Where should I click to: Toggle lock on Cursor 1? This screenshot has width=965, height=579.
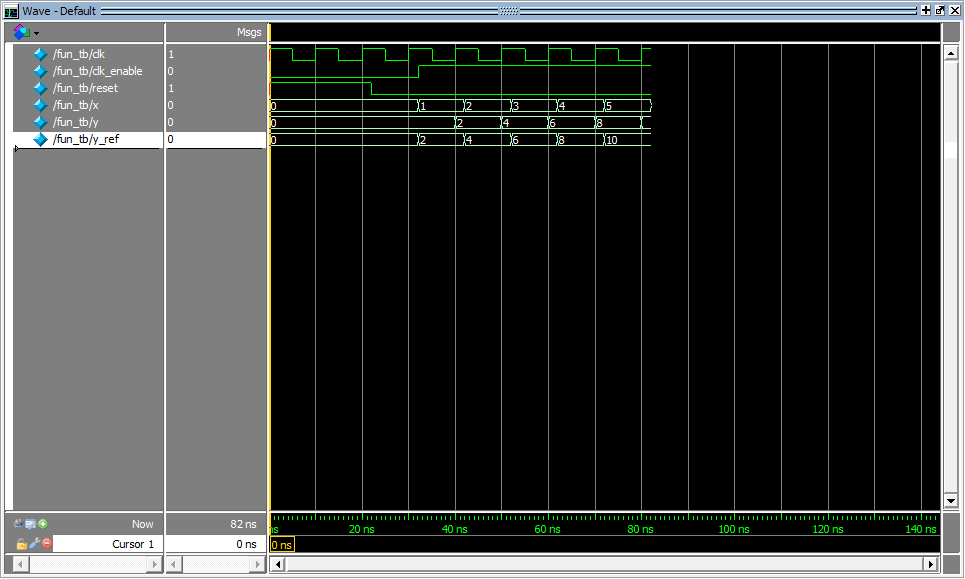(x=22, y=544)
